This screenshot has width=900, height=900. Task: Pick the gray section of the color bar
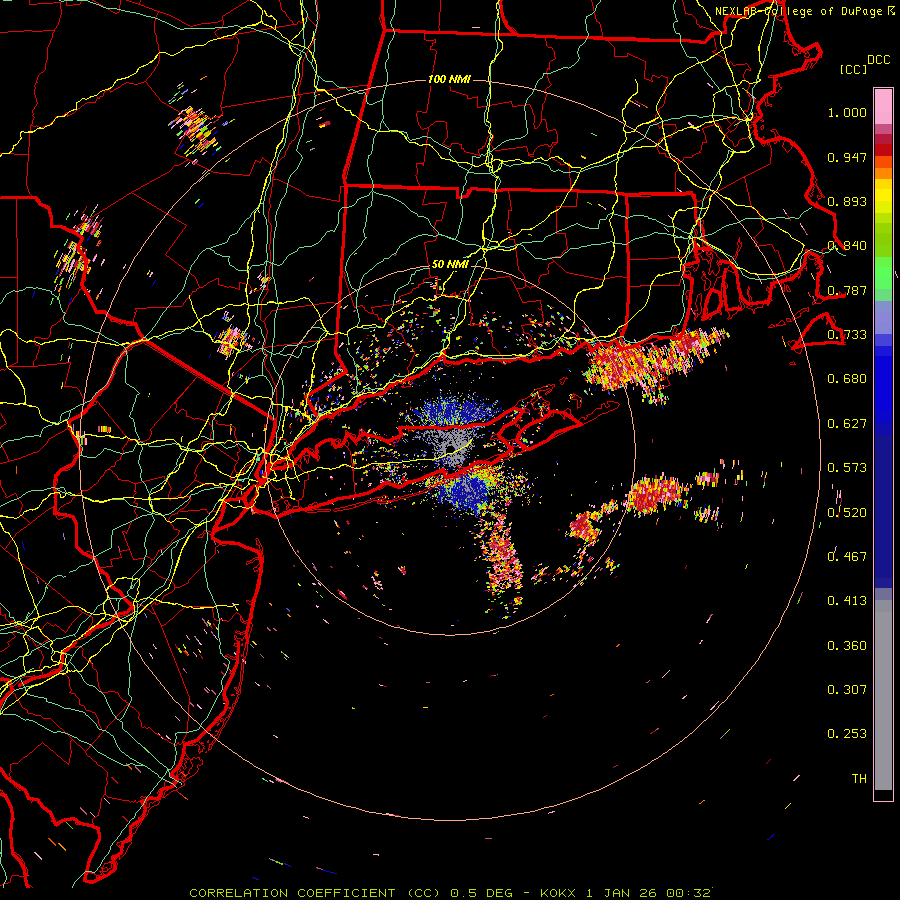(883, 695)
